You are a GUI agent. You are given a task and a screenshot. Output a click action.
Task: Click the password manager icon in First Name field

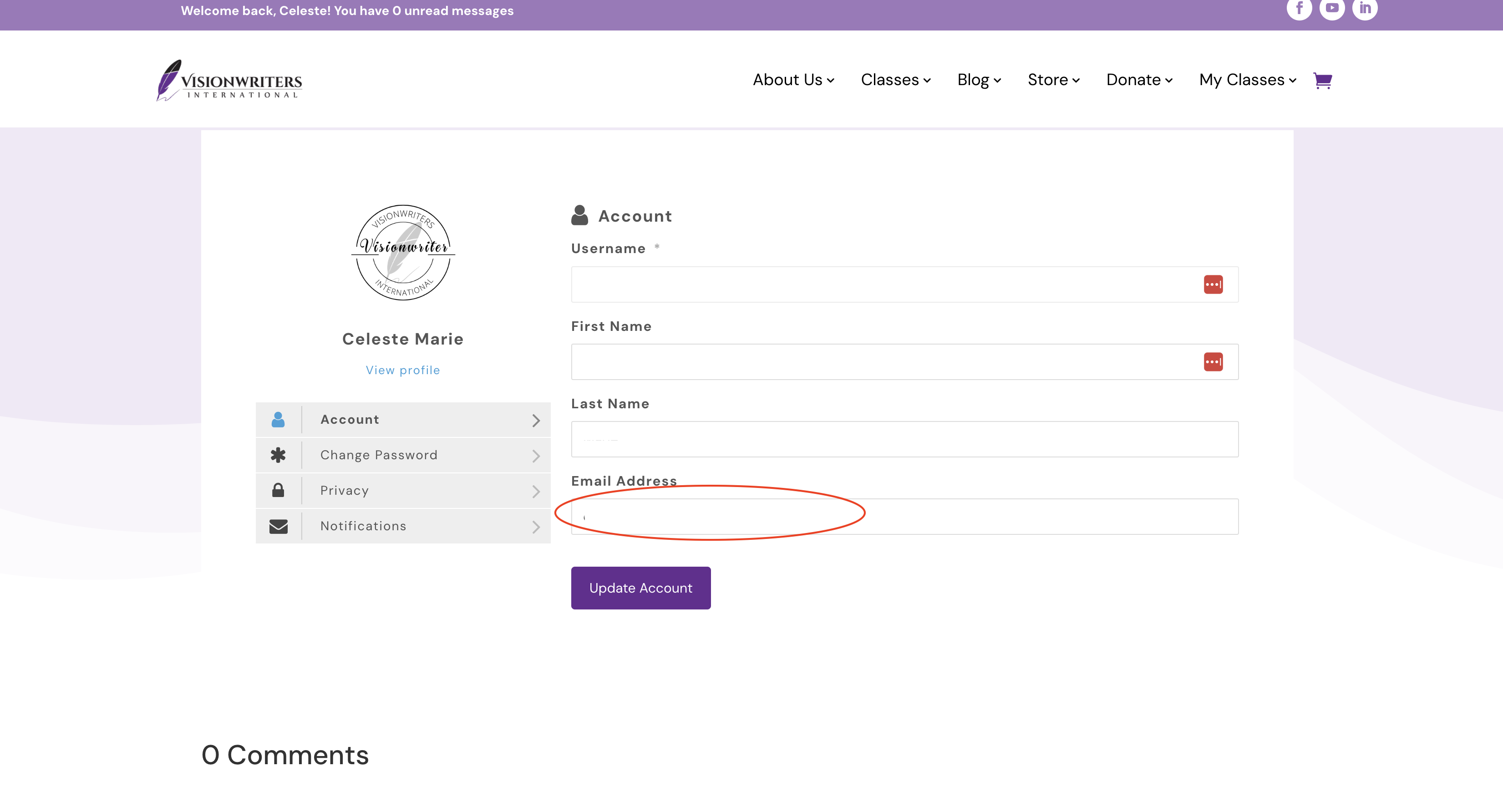pos(1213,362)
